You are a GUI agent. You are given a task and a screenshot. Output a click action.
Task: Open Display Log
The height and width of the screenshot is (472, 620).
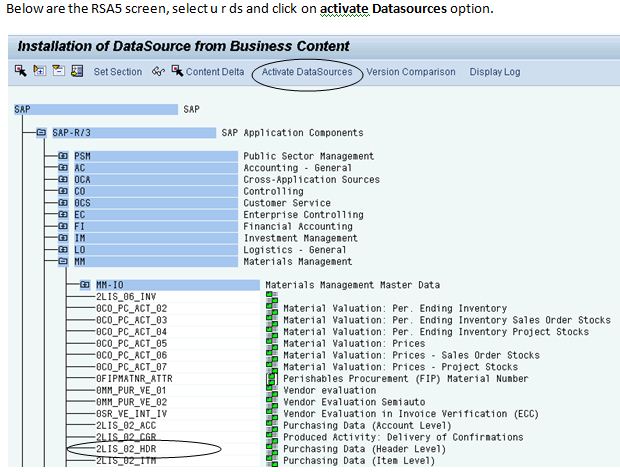[495, 72]
